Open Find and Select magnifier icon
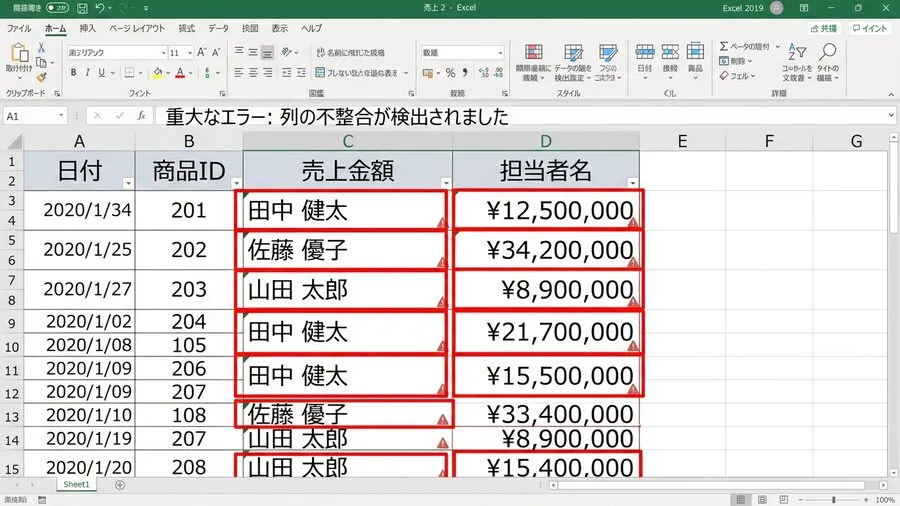The width and height of the screenshot is (900, 506). point(827,62)
